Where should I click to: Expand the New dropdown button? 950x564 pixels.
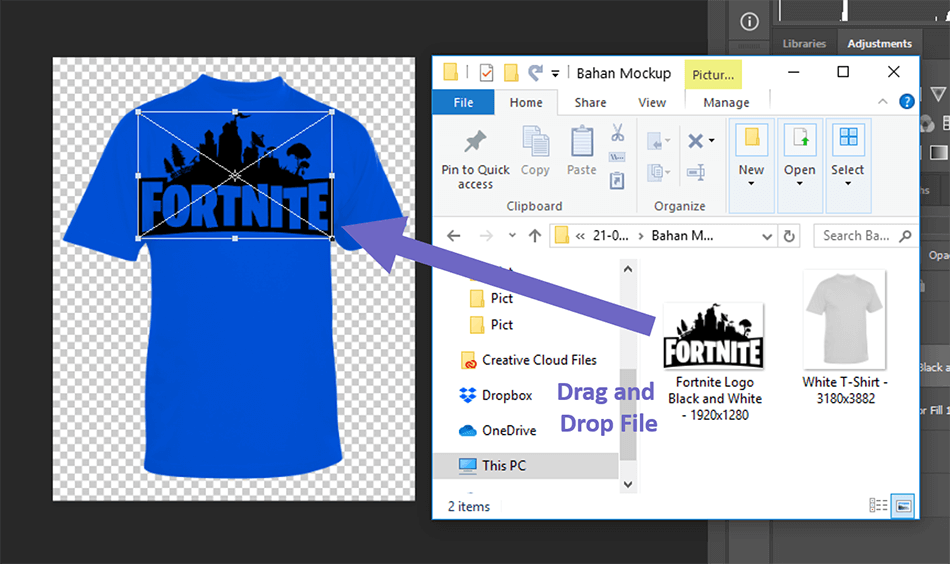point(751,165)
